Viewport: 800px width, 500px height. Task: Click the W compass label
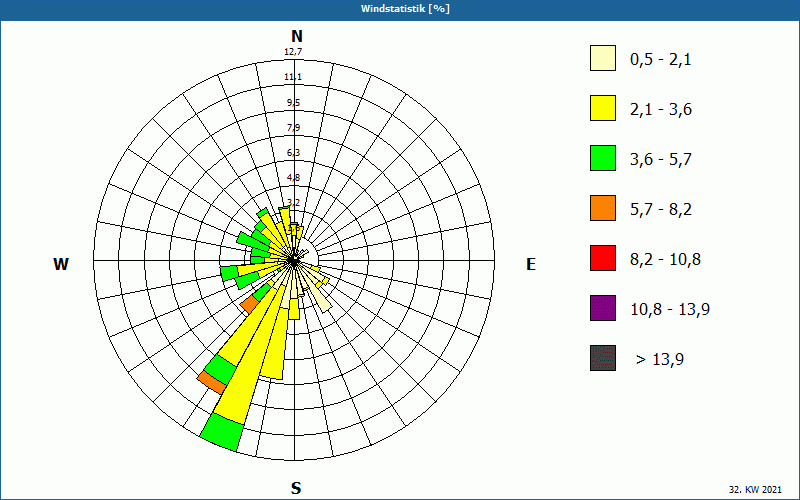click(x=61, y=264)
